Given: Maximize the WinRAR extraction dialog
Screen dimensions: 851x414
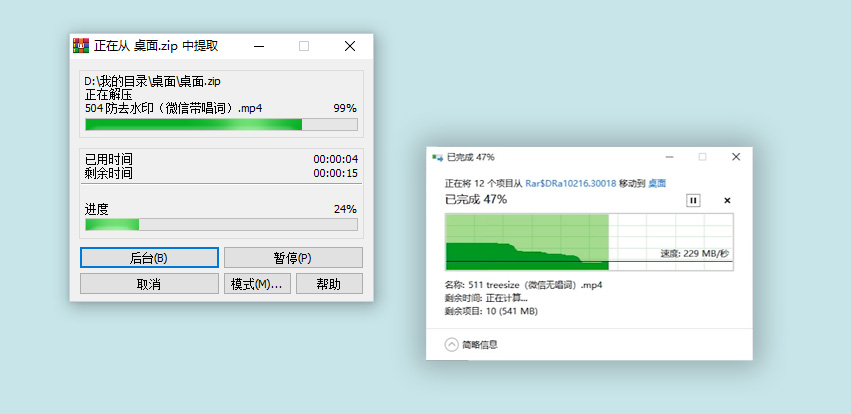Looking at the screenshot, I should point(304,47).
